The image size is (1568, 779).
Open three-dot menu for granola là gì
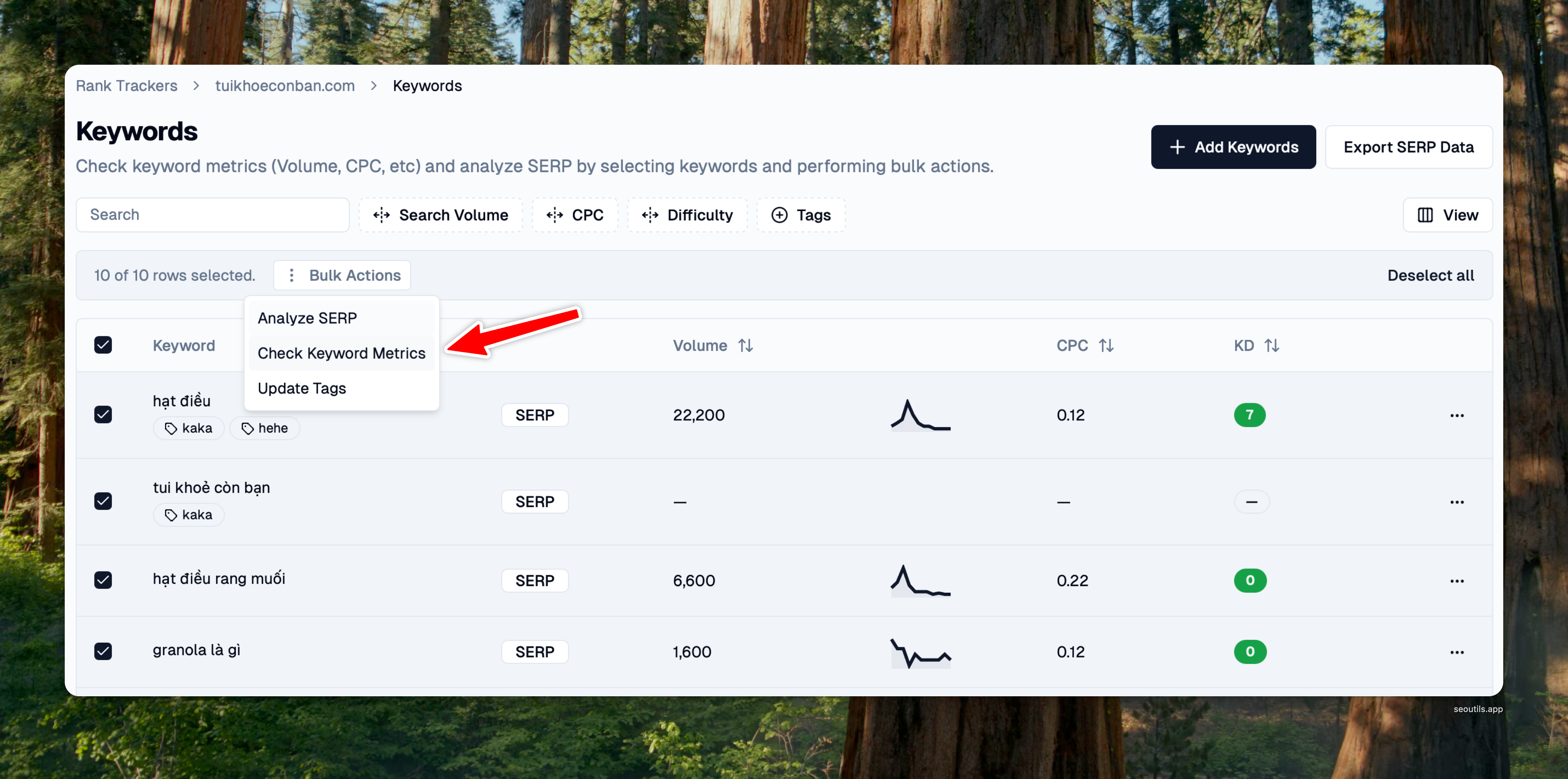(x=1457, y=652)
